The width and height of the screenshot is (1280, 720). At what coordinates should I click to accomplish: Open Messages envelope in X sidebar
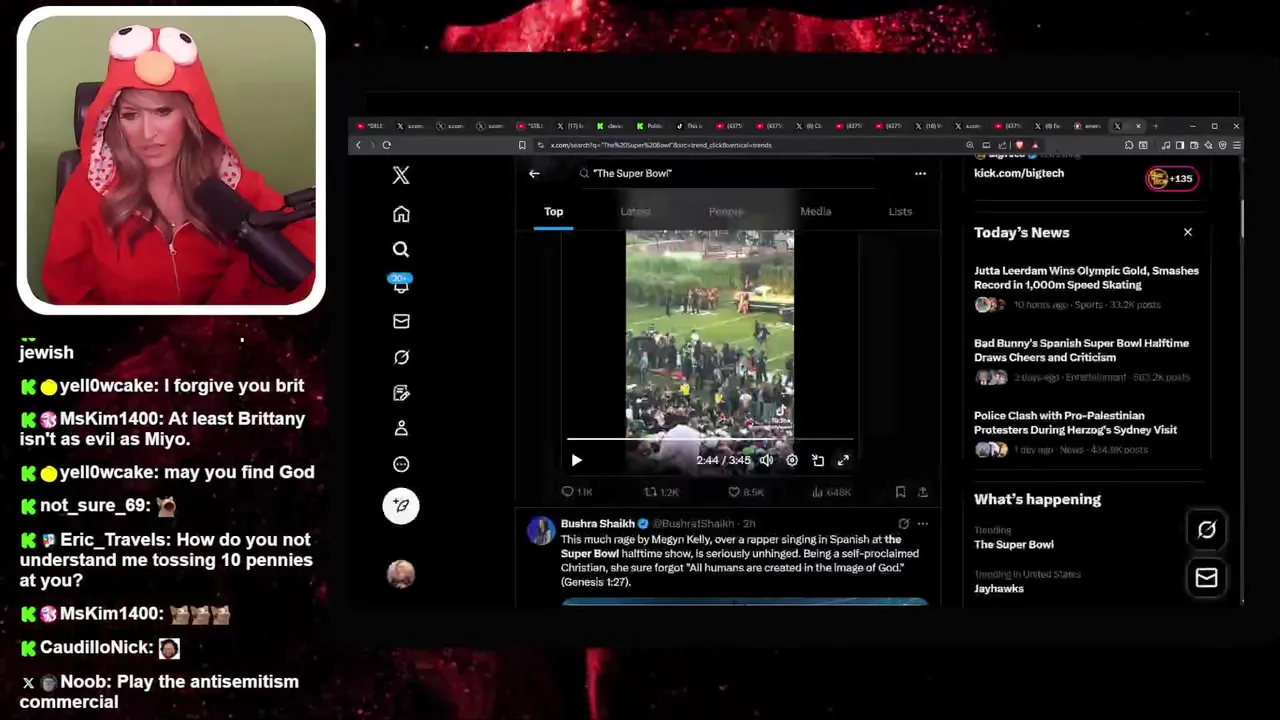tap(401, 321)
